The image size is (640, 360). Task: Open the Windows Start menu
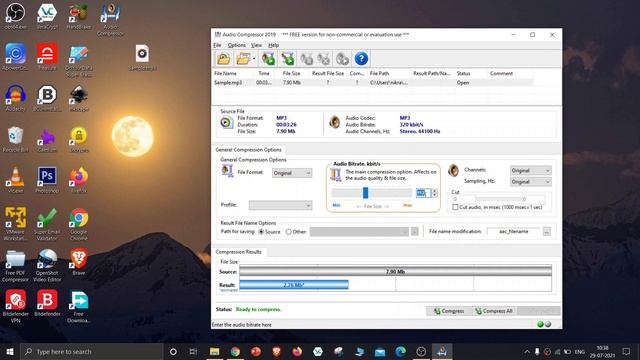(10, 351)
